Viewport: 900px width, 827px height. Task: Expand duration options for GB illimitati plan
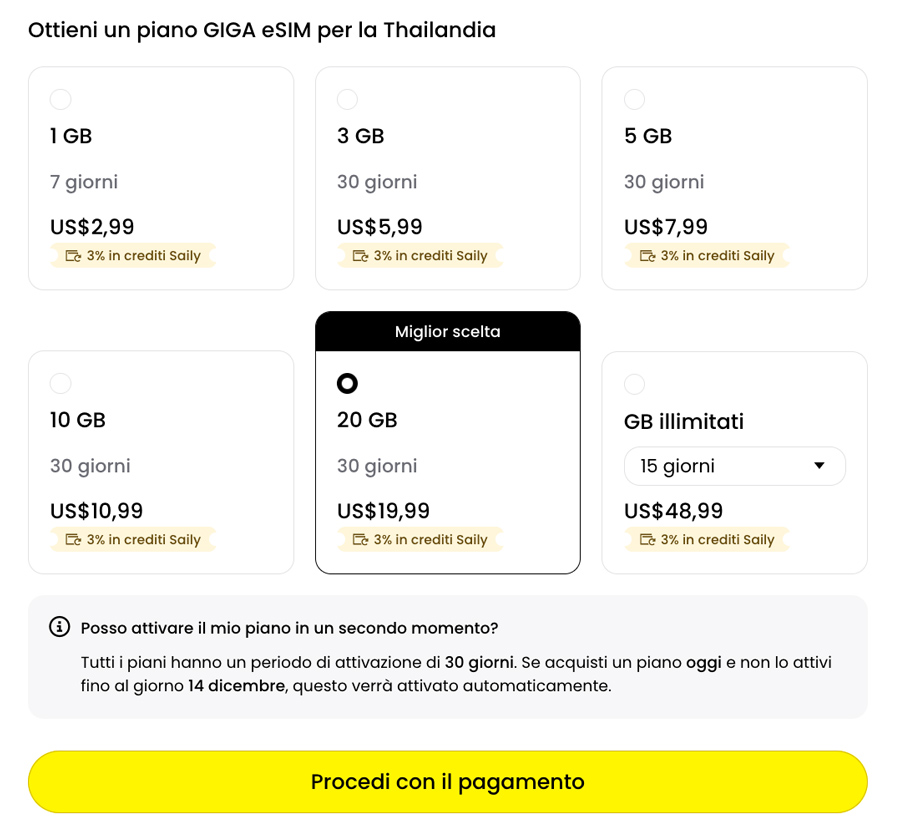pos(734,465)
